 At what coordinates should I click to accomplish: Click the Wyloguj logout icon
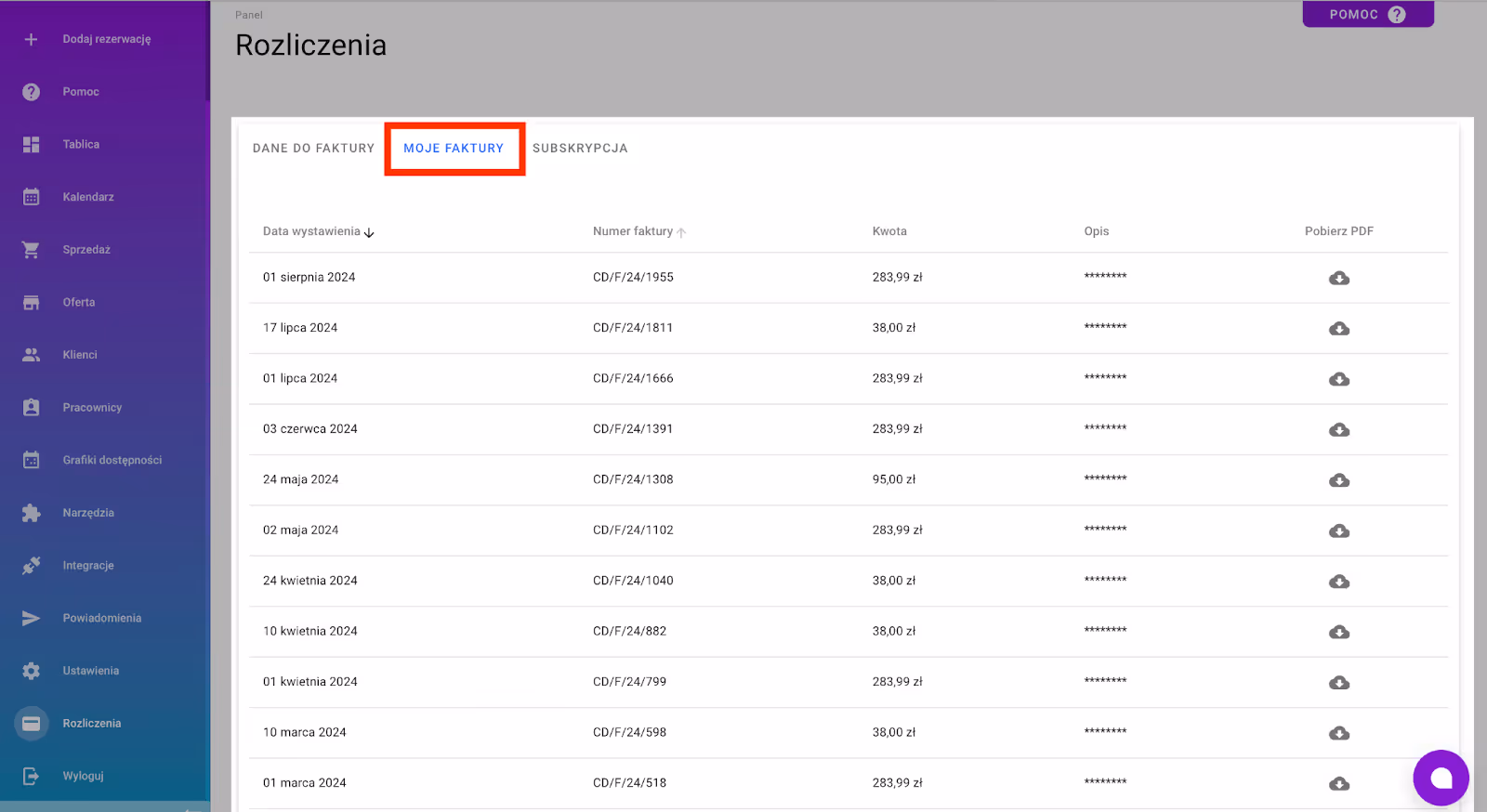tap(32, 776)
